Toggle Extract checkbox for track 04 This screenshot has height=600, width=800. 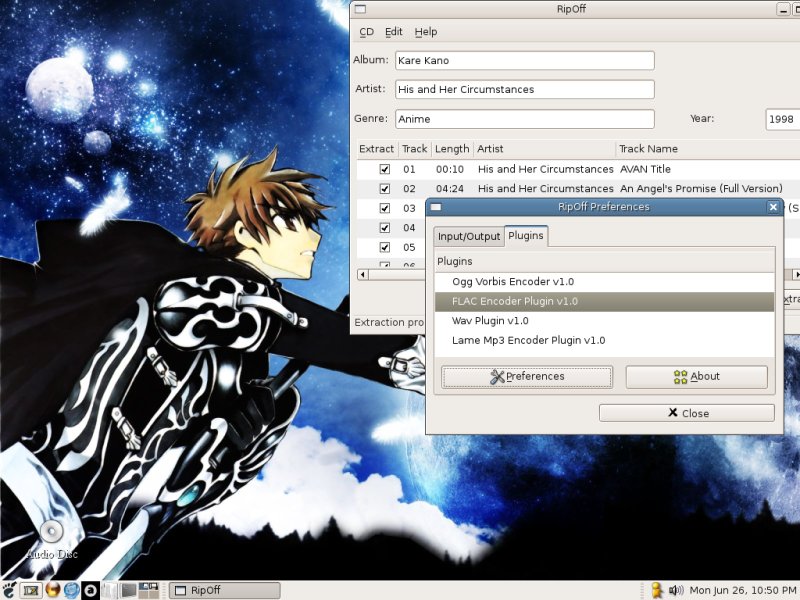click(384, 228)
